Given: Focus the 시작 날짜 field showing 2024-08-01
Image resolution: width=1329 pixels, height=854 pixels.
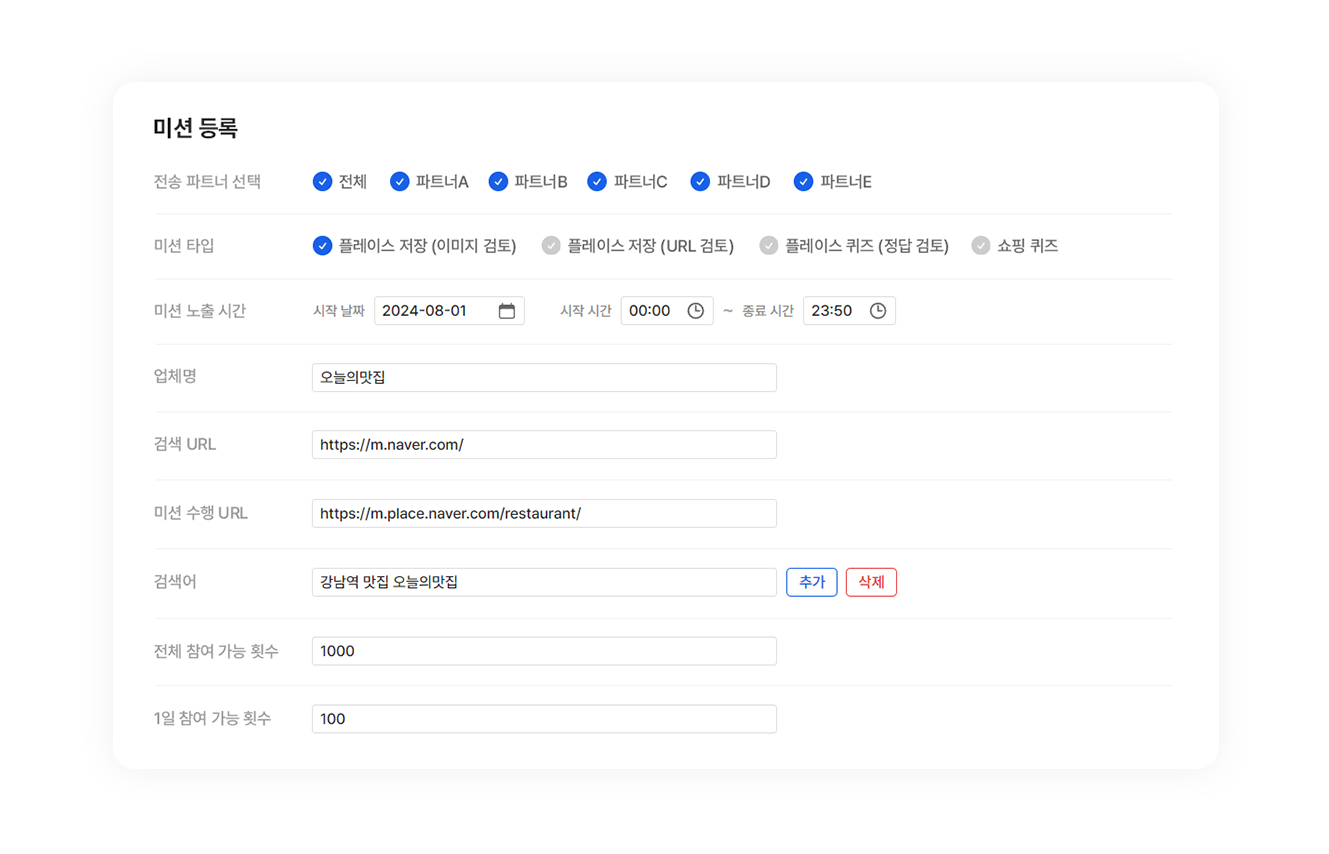Looking at the screenshot, I should (x=449, y=311).
